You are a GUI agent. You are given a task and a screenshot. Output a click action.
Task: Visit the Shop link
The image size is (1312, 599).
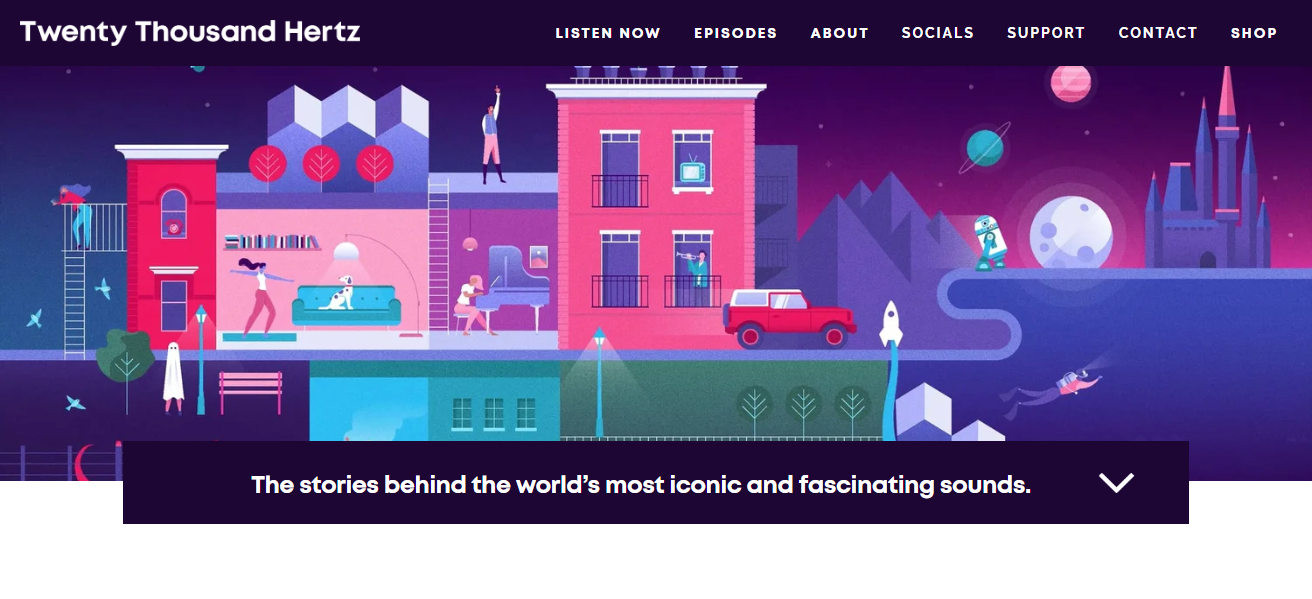coord(1254,33)
